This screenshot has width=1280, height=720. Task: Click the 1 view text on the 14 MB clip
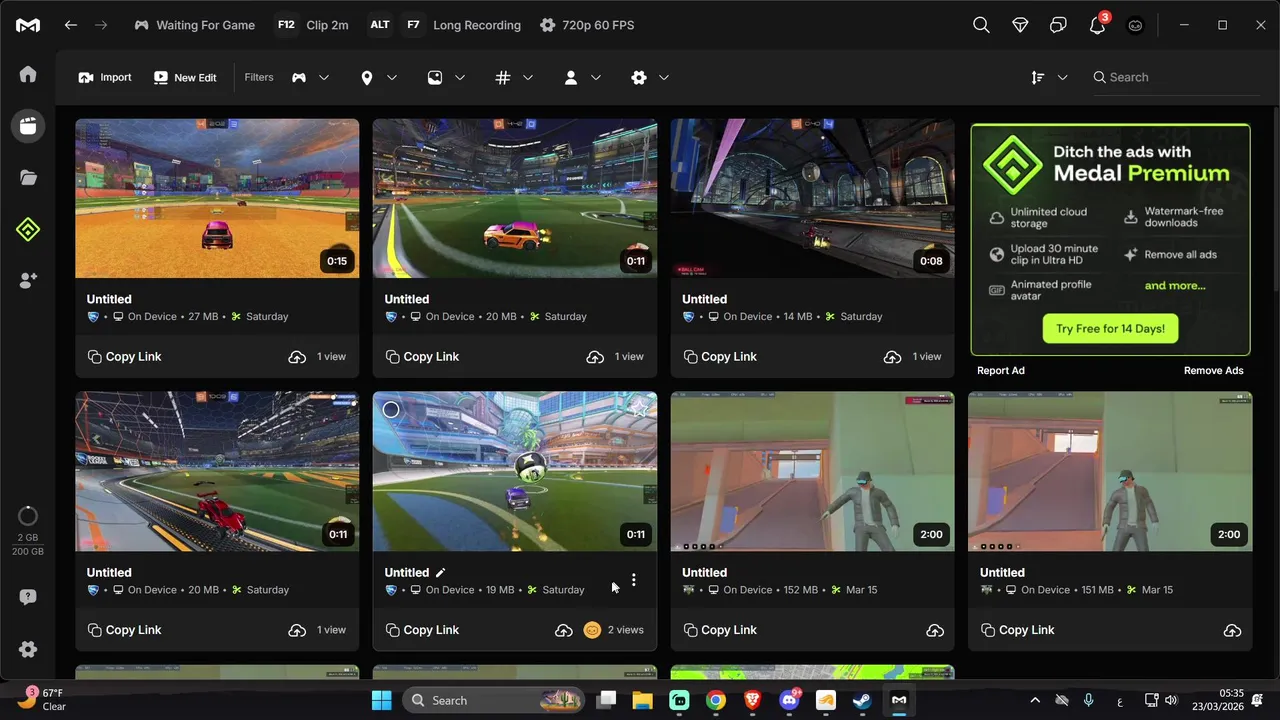pyautogui.click(x=927, y=357)
